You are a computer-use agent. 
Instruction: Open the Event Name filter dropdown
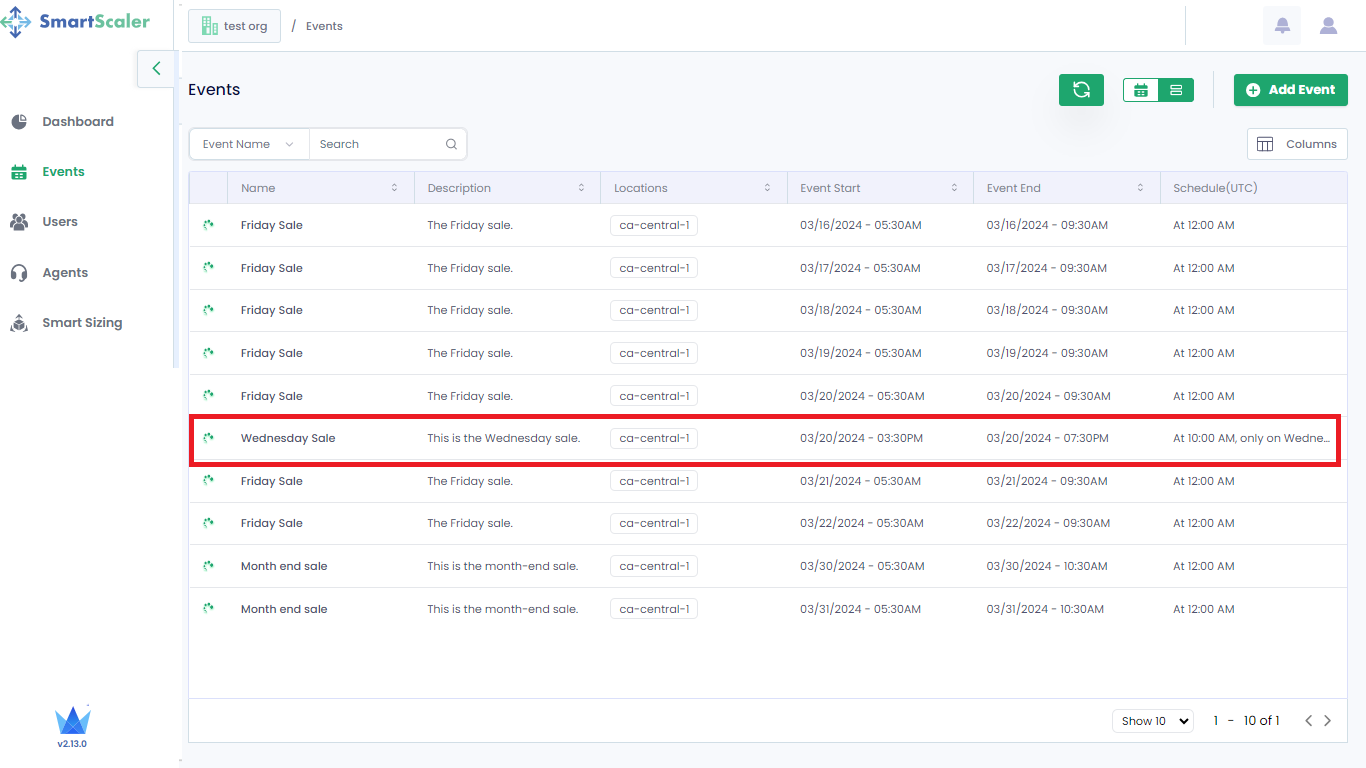point(249,144)
